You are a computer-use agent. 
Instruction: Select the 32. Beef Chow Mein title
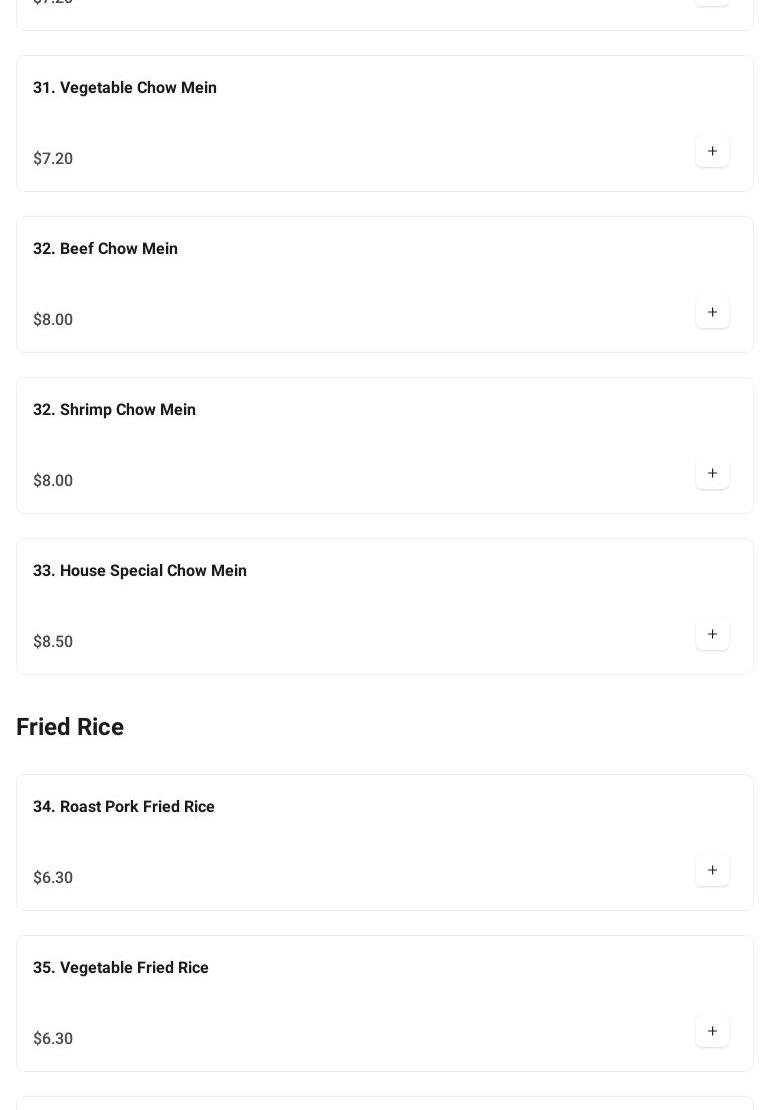coord(105,249)
